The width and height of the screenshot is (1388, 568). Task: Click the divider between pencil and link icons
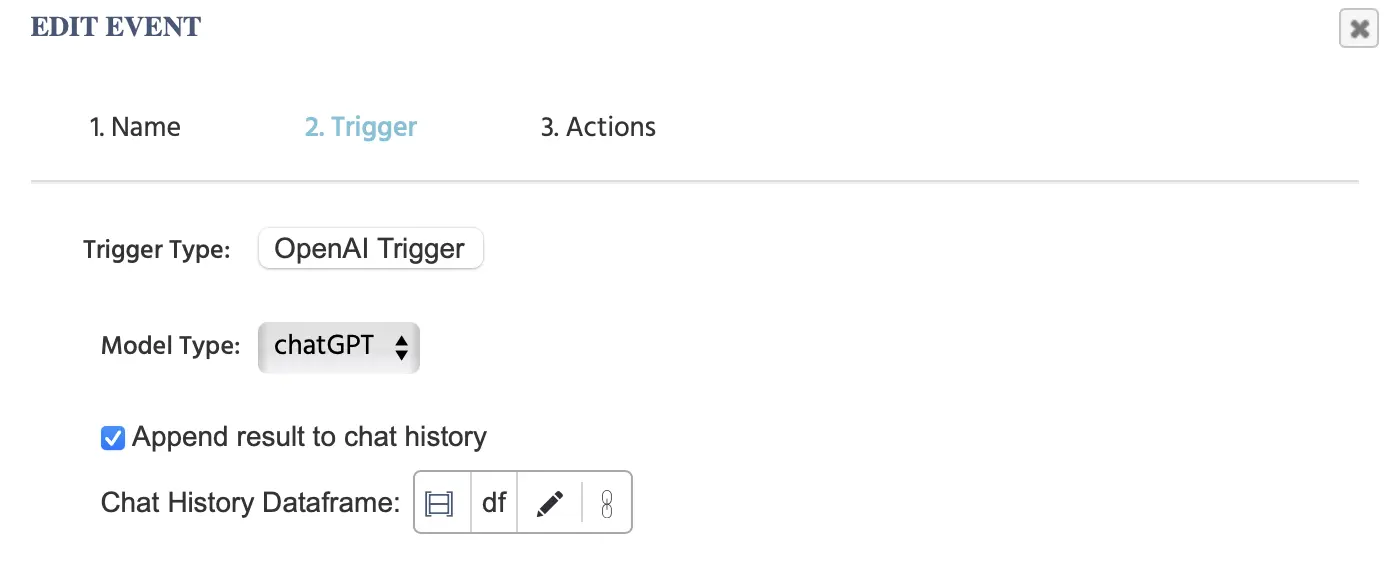click(x=582, y=503)
